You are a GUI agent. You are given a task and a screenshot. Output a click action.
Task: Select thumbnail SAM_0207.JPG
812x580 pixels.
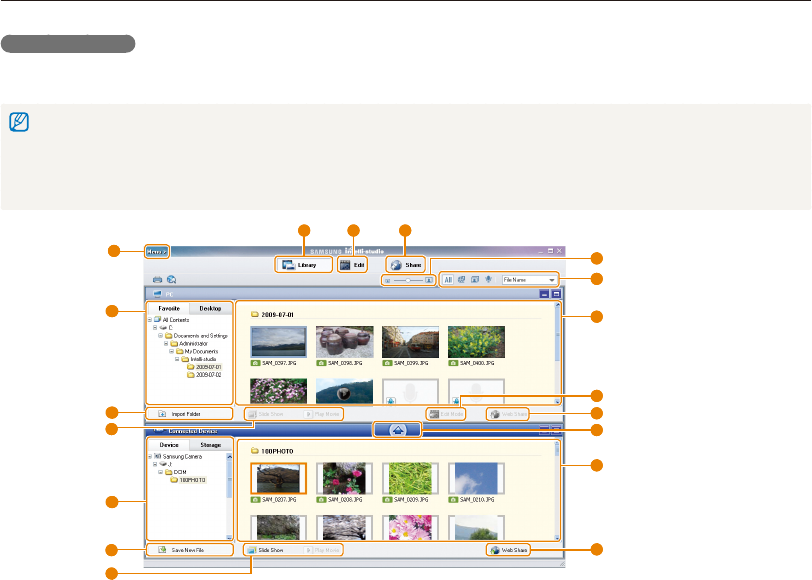pos(278,478)
